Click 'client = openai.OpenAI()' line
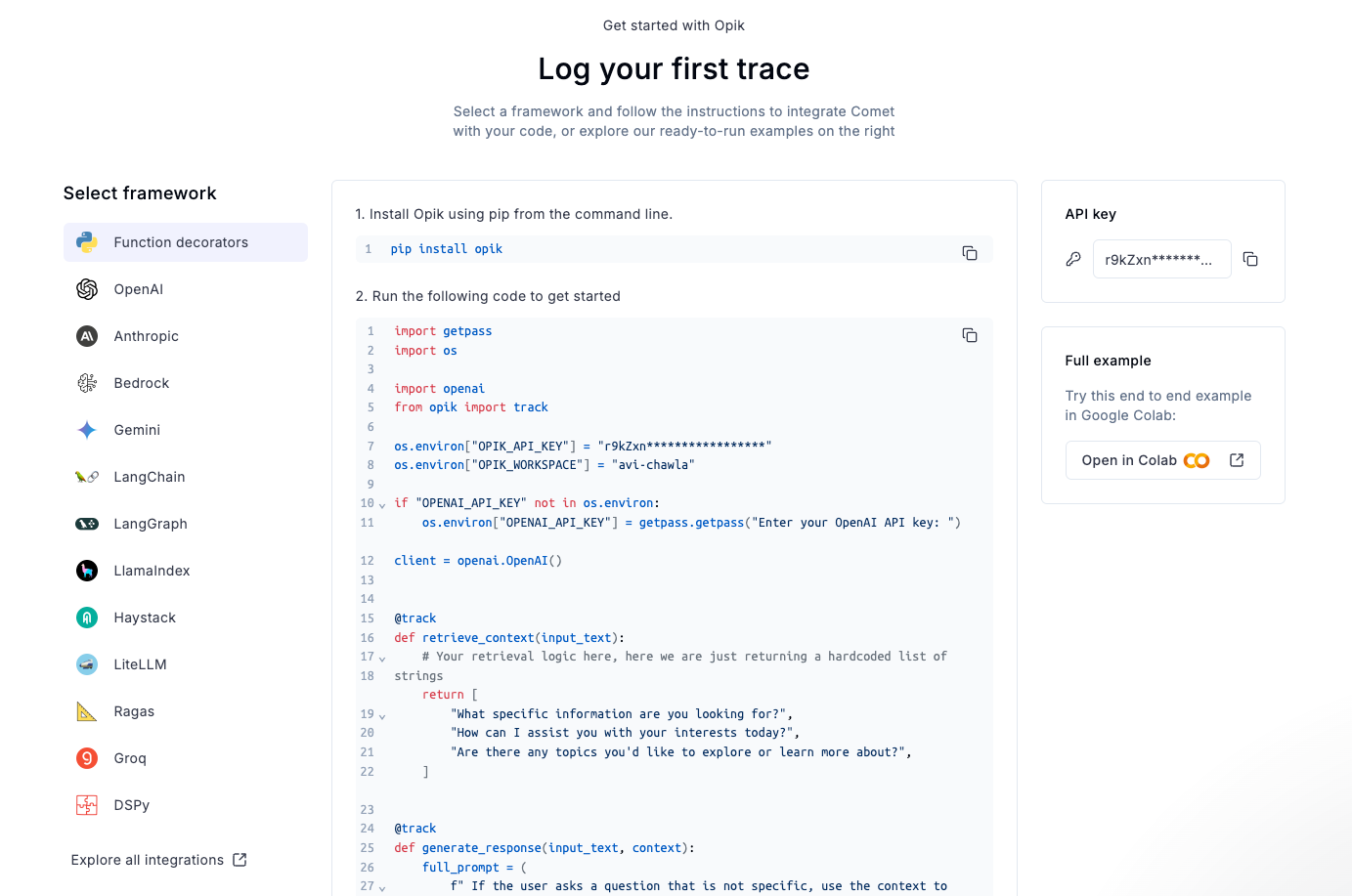The image size is (1352, 896). (x=478, y=561)
